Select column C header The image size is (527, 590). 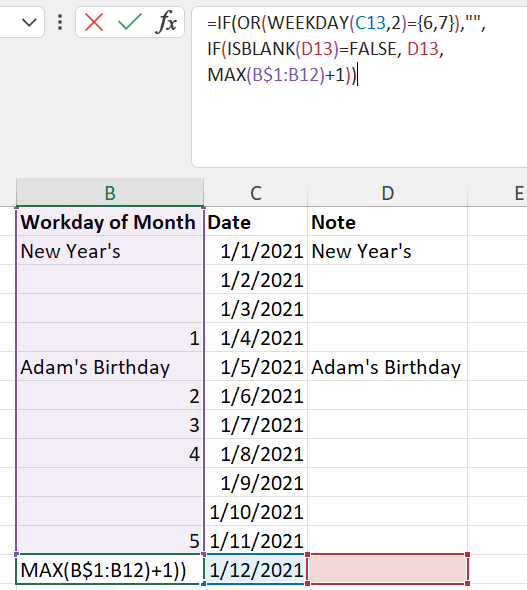click(x=256, y=193)
